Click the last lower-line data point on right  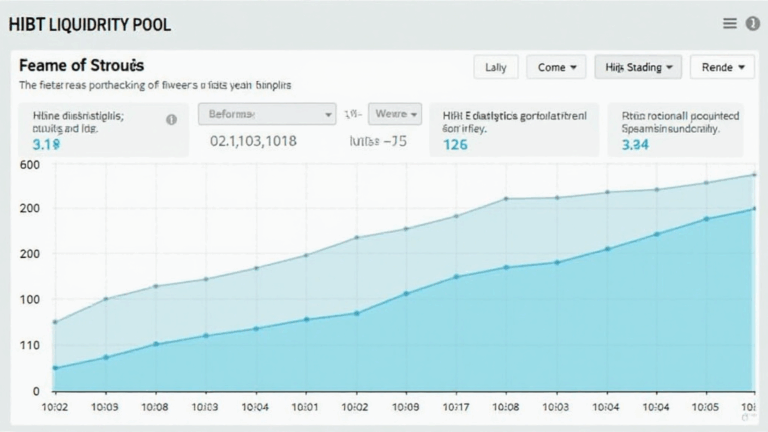pyautogui.click(x=753, y=209)
